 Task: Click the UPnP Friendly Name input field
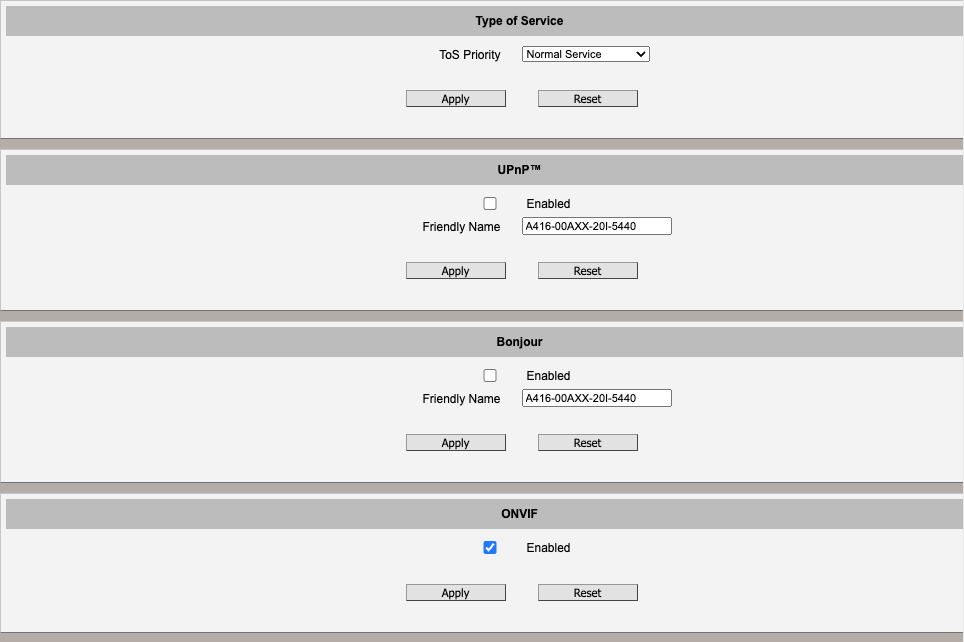(596, 225)
